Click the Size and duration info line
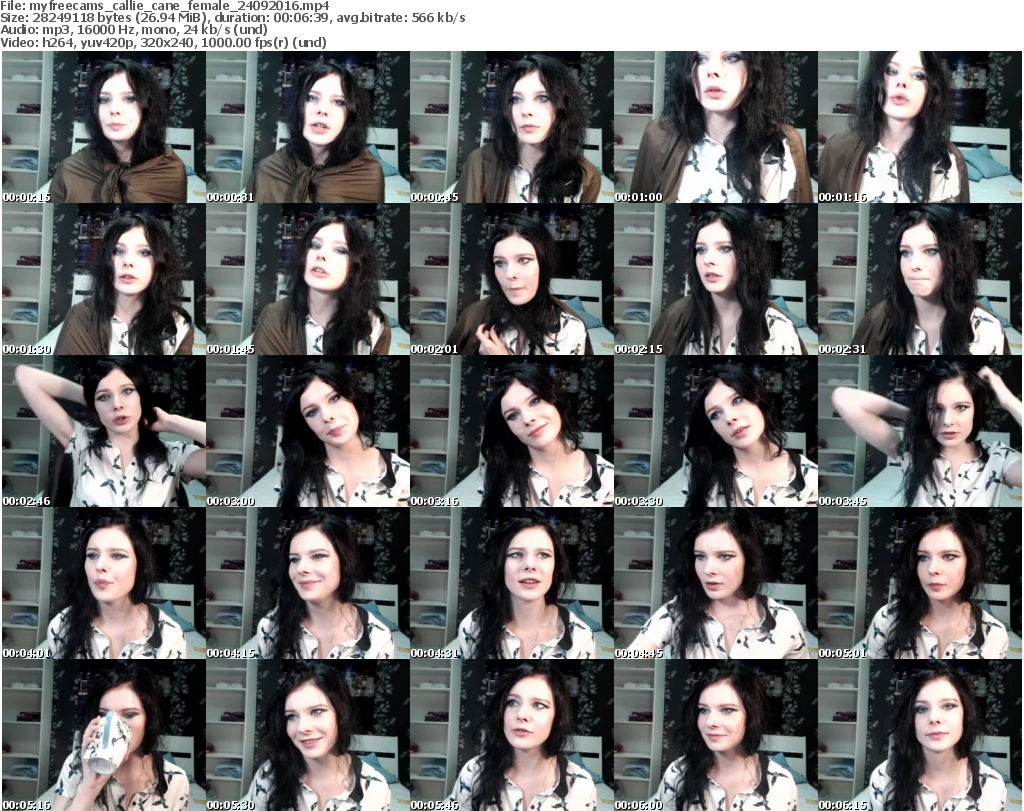 point(232,18)
